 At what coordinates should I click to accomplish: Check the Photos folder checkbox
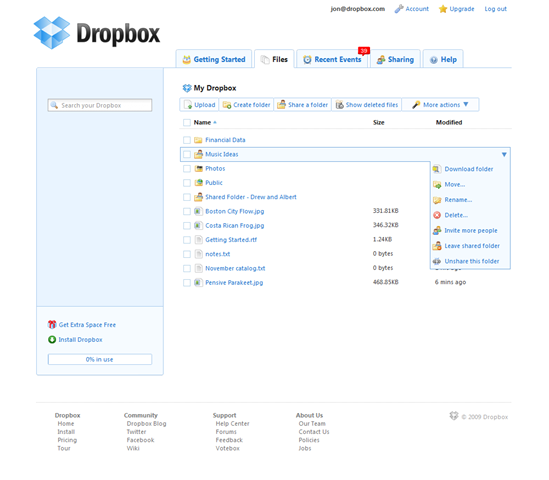(187, 168)
